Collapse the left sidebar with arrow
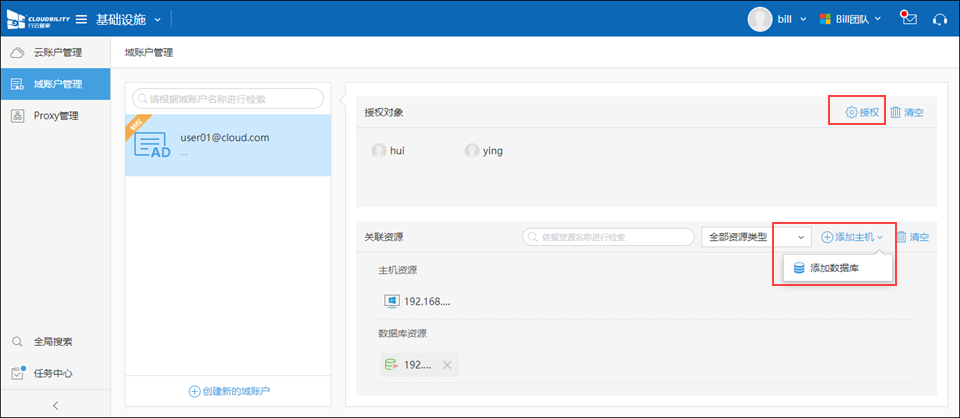Image resolution: width=960 pixels, height=418 pixels. click(55, 404)
